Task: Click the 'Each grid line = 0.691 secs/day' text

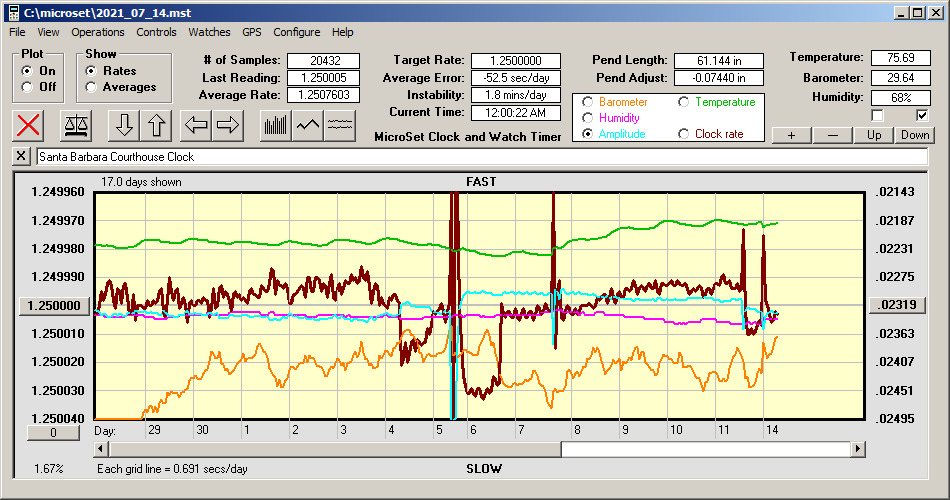Action: pos(172,468)
